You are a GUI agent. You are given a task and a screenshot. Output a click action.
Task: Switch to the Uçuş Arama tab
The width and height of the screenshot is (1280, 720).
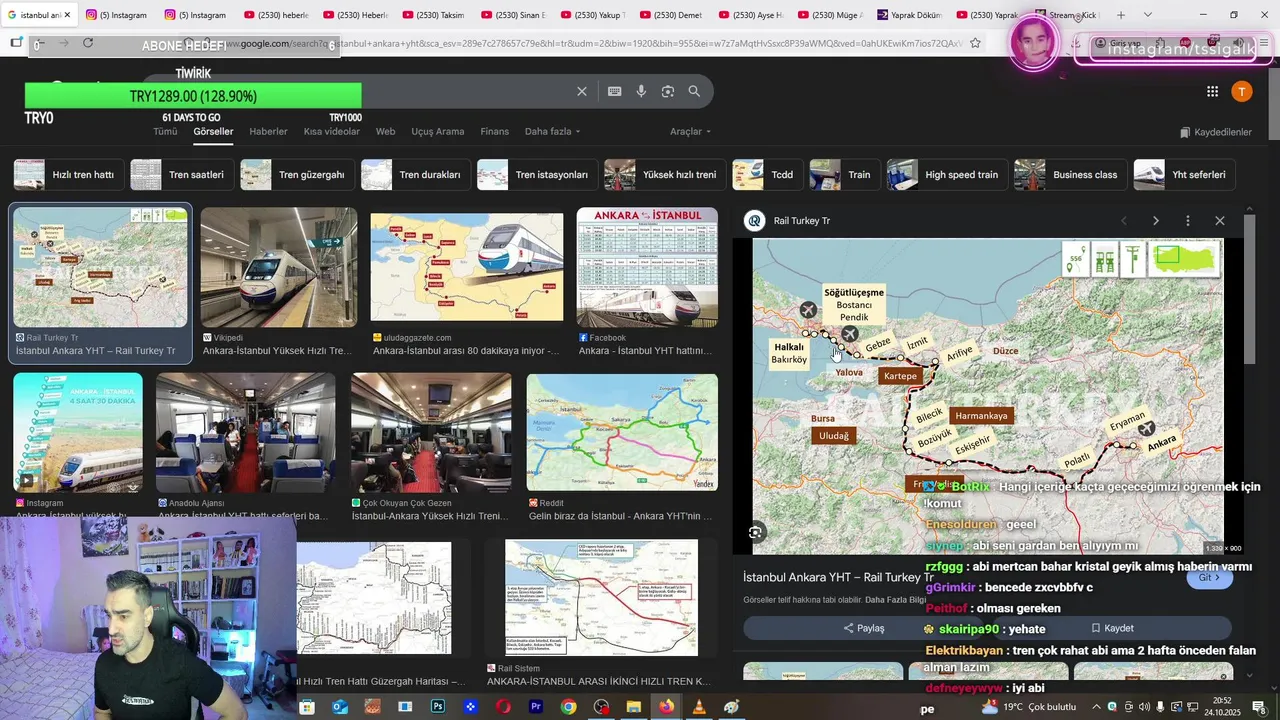click(438, 131)
